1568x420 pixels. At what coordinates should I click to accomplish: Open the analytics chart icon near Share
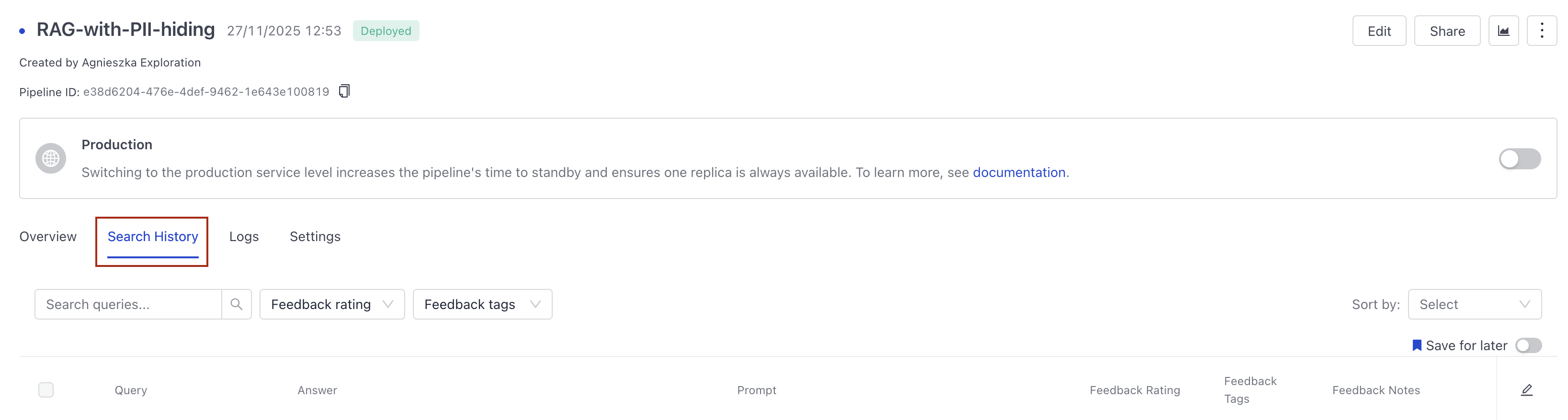click(1504, 31)
